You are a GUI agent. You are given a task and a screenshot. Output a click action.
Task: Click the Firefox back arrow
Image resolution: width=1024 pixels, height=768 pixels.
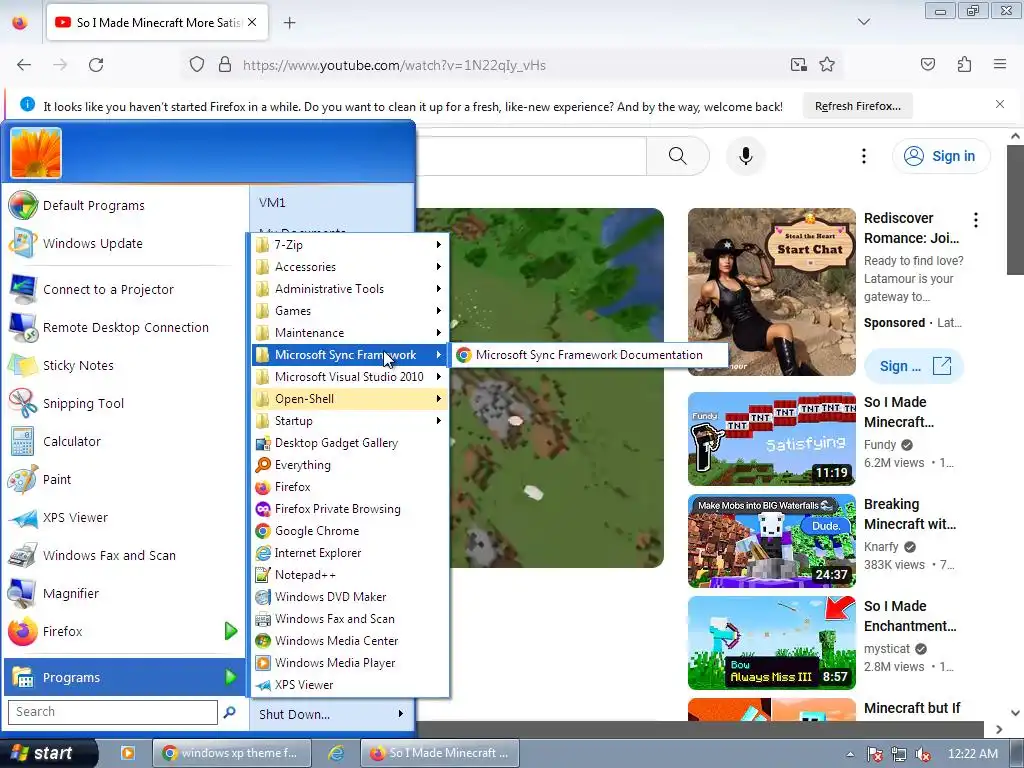pos(24,65)
